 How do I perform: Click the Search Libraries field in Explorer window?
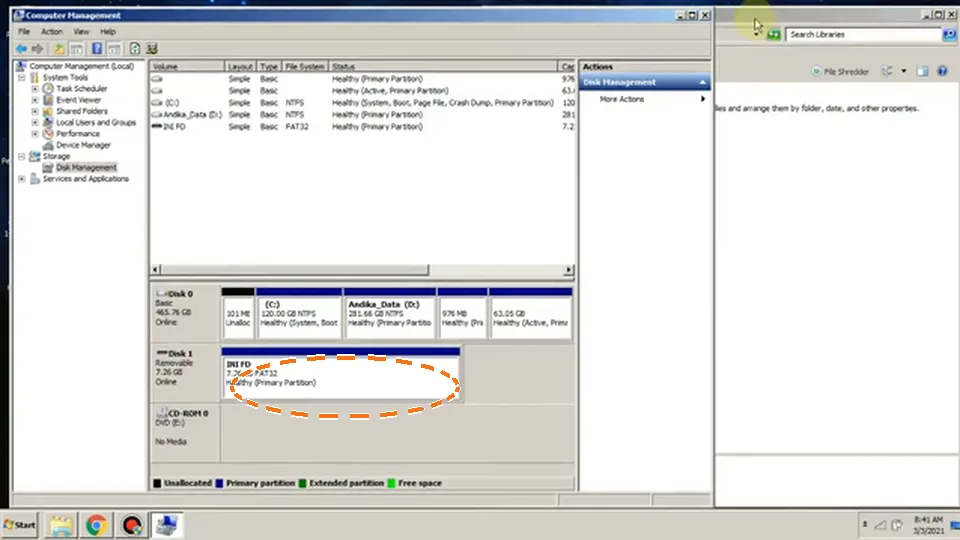click(x=864, y=34)
